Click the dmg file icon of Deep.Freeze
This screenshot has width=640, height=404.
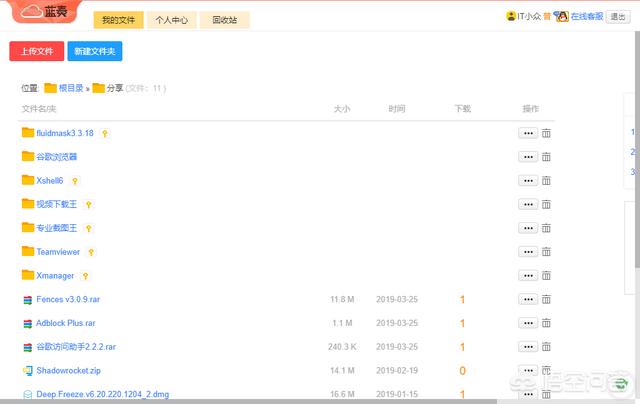click(27, 394)
